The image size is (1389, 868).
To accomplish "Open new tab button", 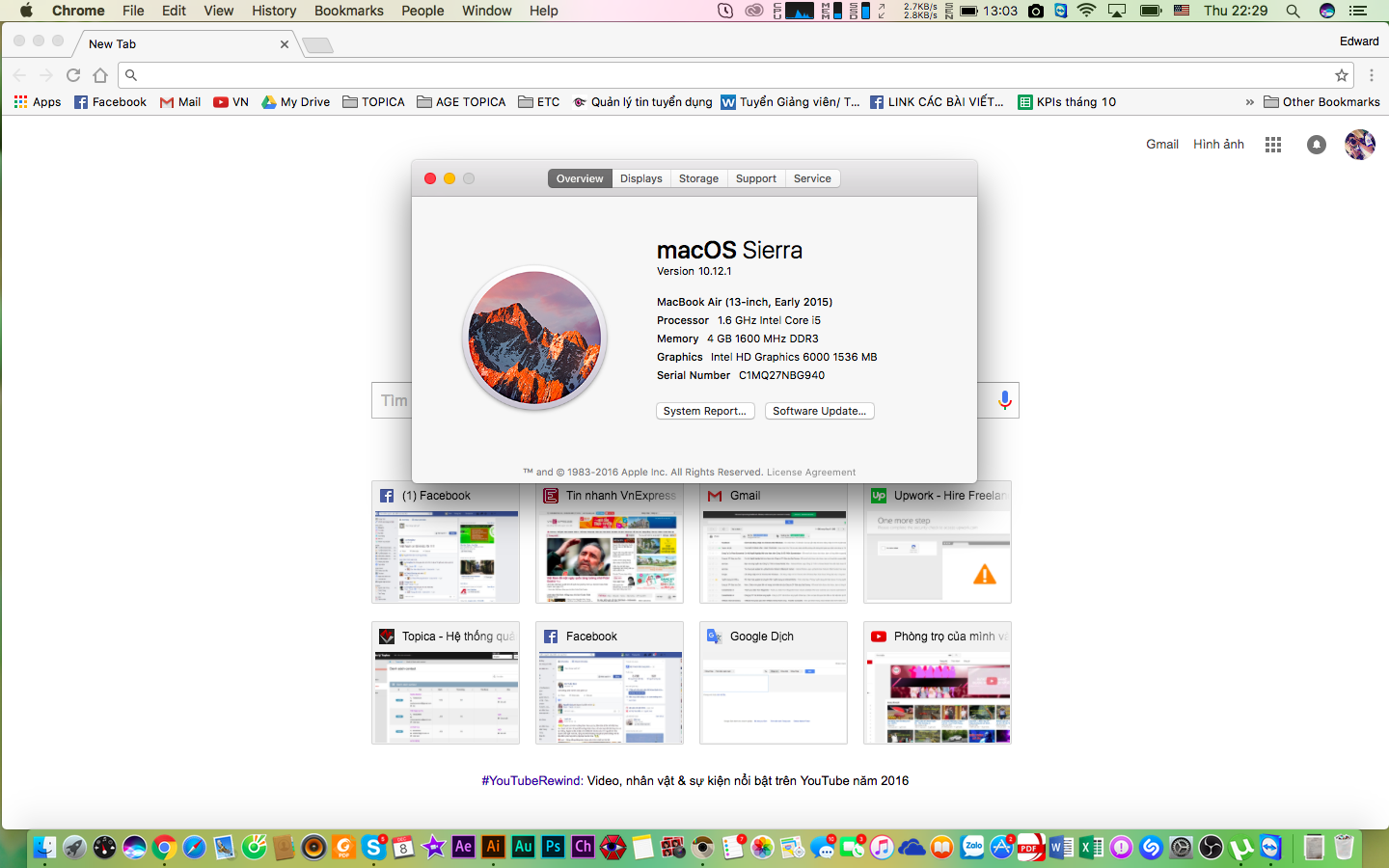I will tap(317, 45).
